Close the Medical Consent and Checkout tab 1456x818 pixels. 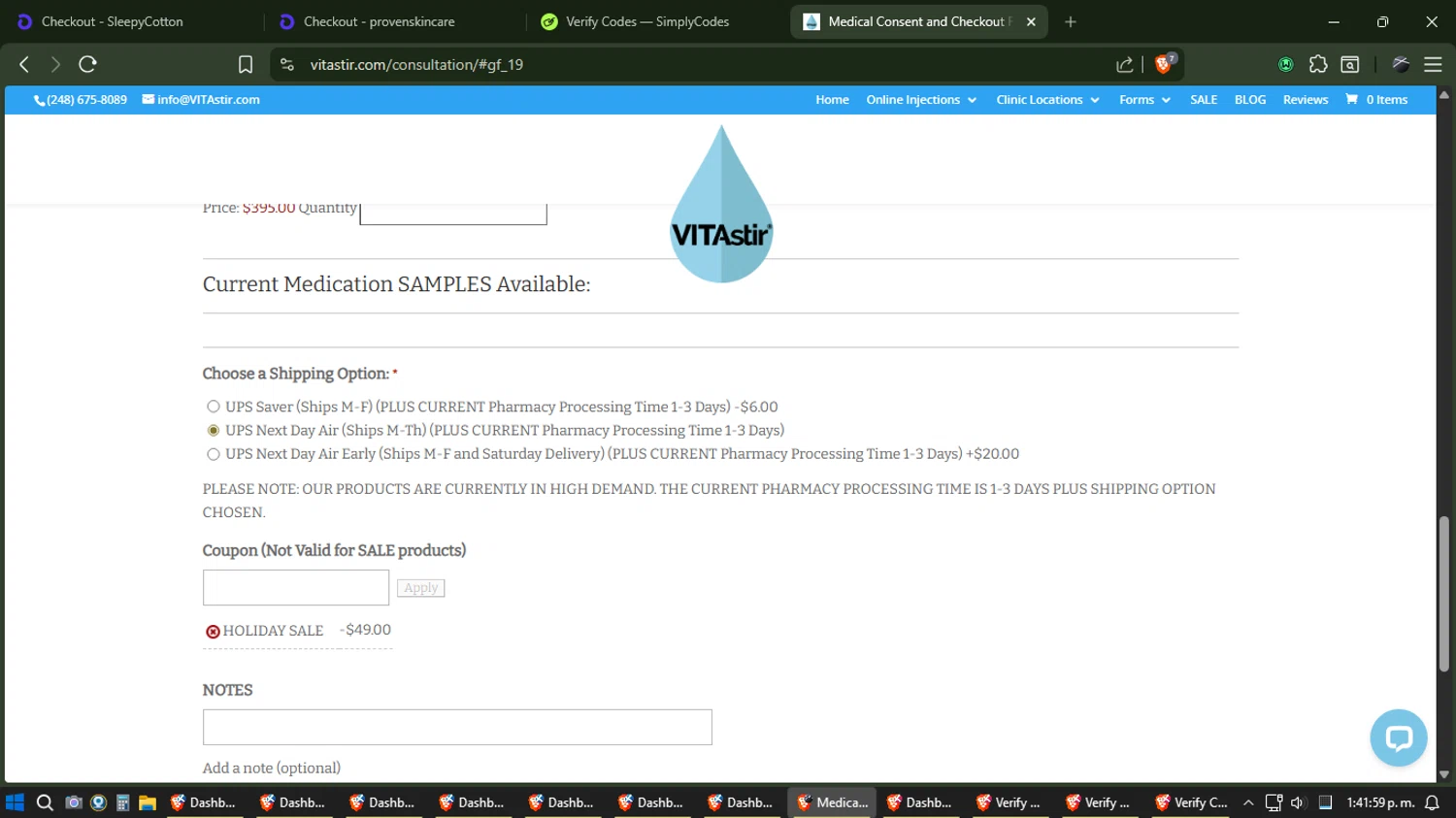[x=1031, y=21]
